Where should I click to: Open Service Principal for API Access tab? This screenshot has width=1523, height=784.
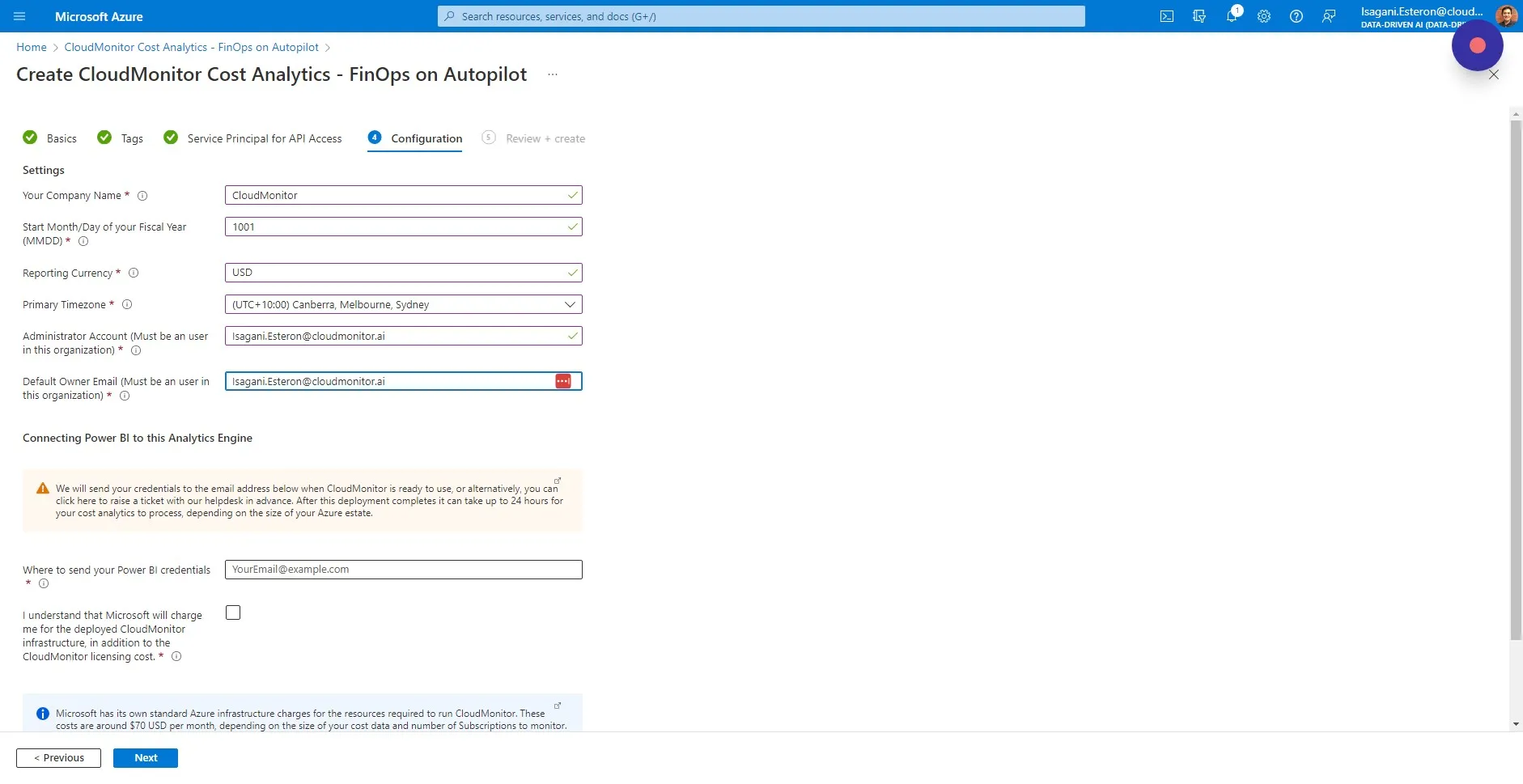(x=252, y=138)
